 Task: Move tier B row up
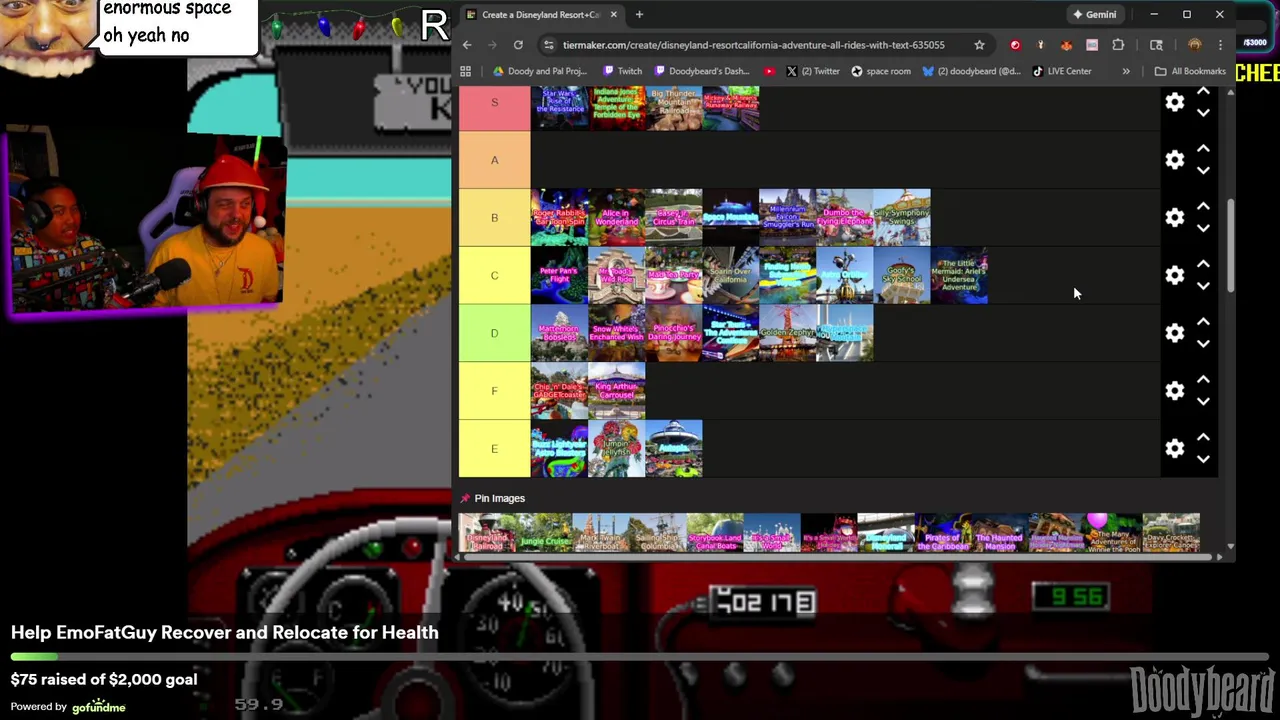pos(1203,207)
